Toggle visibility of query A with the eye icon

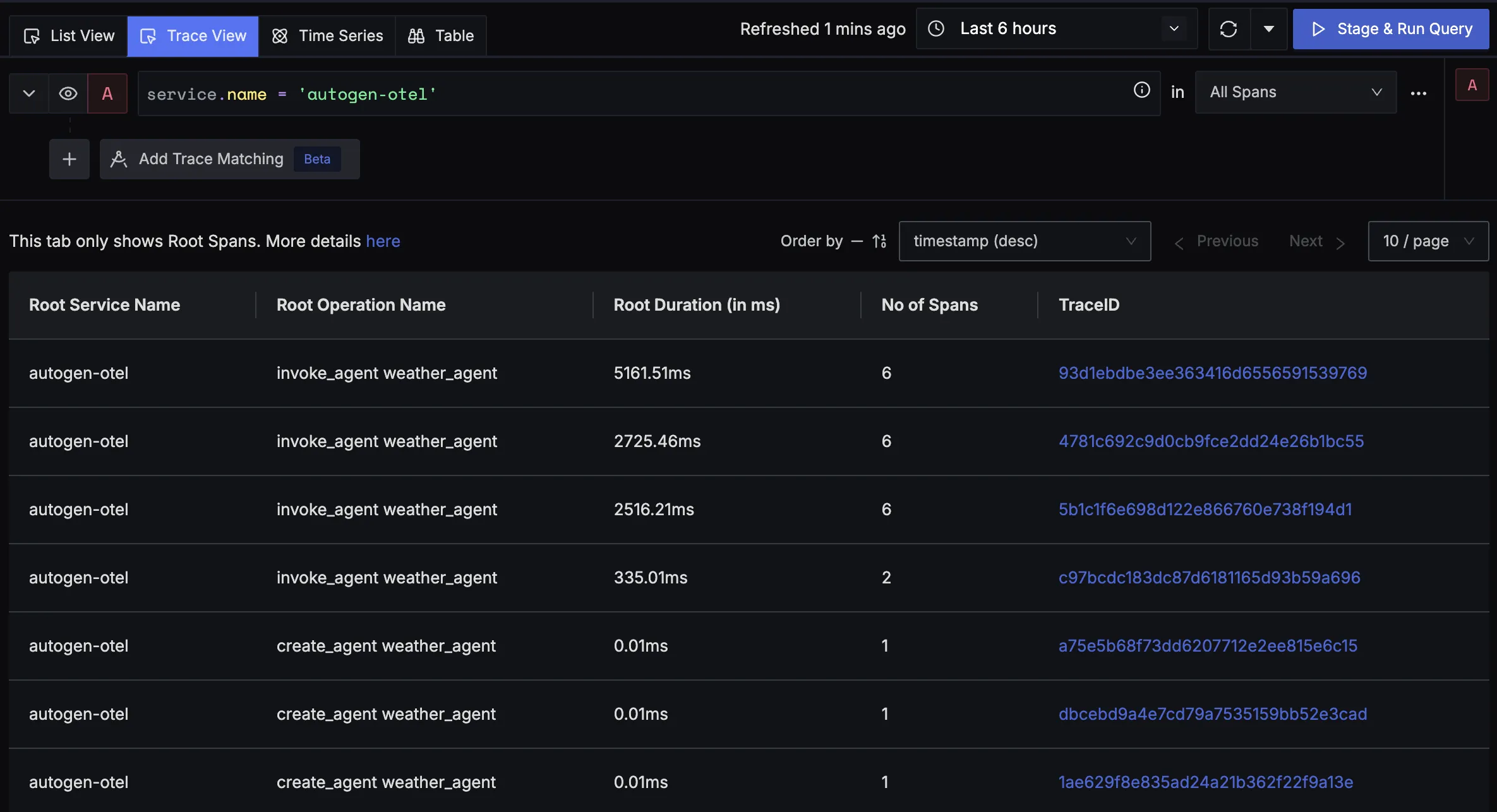68,93
